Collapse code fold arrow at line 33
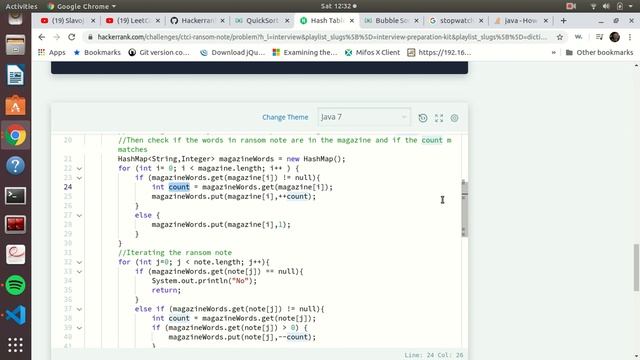The height and width of the screenshot is (360, 640). click(x=79, y=272)
